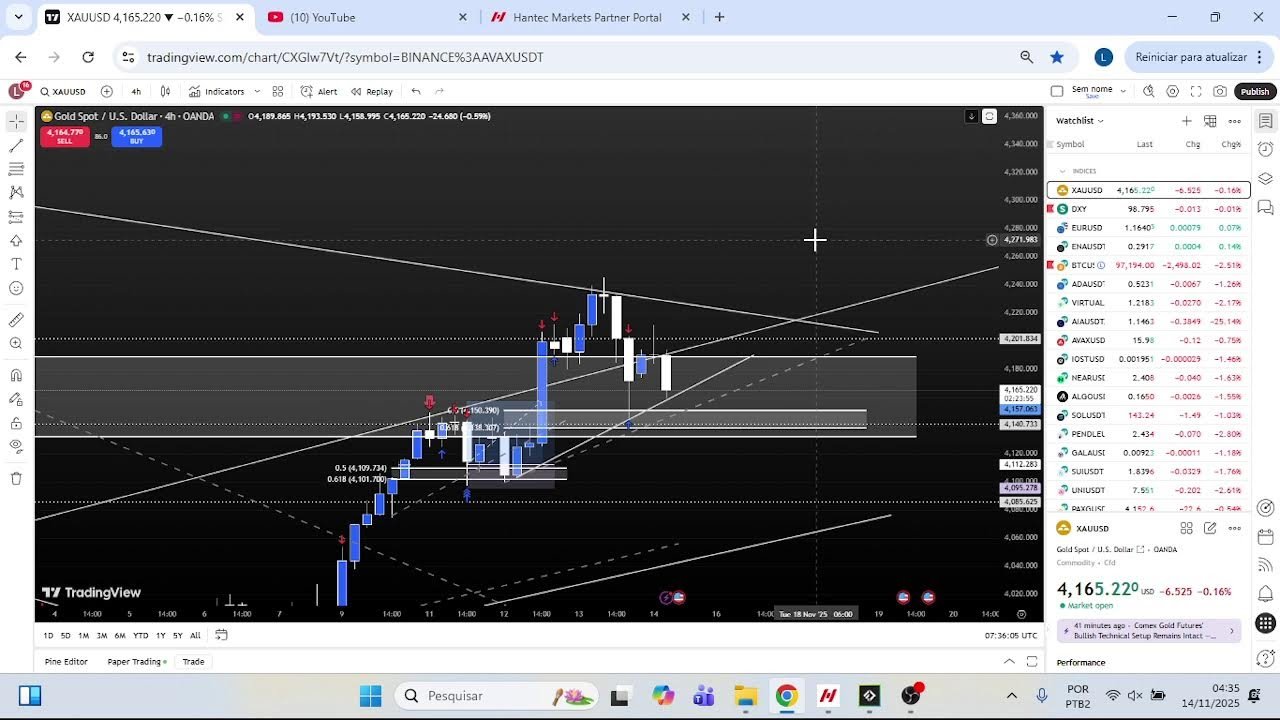The width and height of the screenshot is (1280, 720).
Task: Click the trash remove objects icon
Action: [x=16, y=478]
